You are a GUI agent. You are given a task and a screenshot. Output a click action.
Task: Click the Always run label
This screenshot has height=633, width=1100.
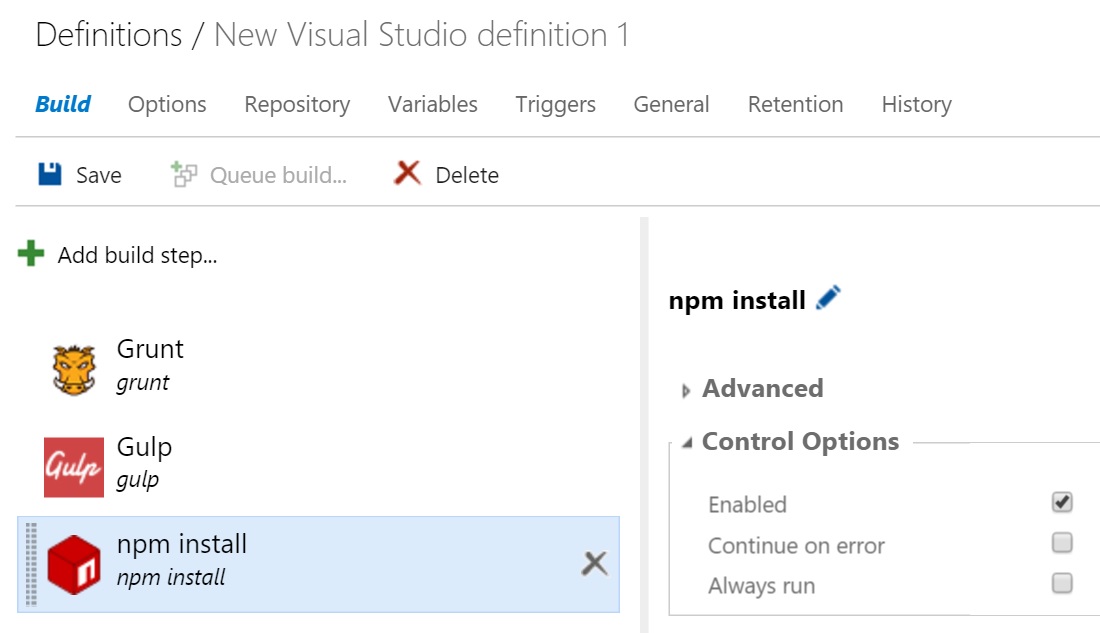tap(762, 585)
